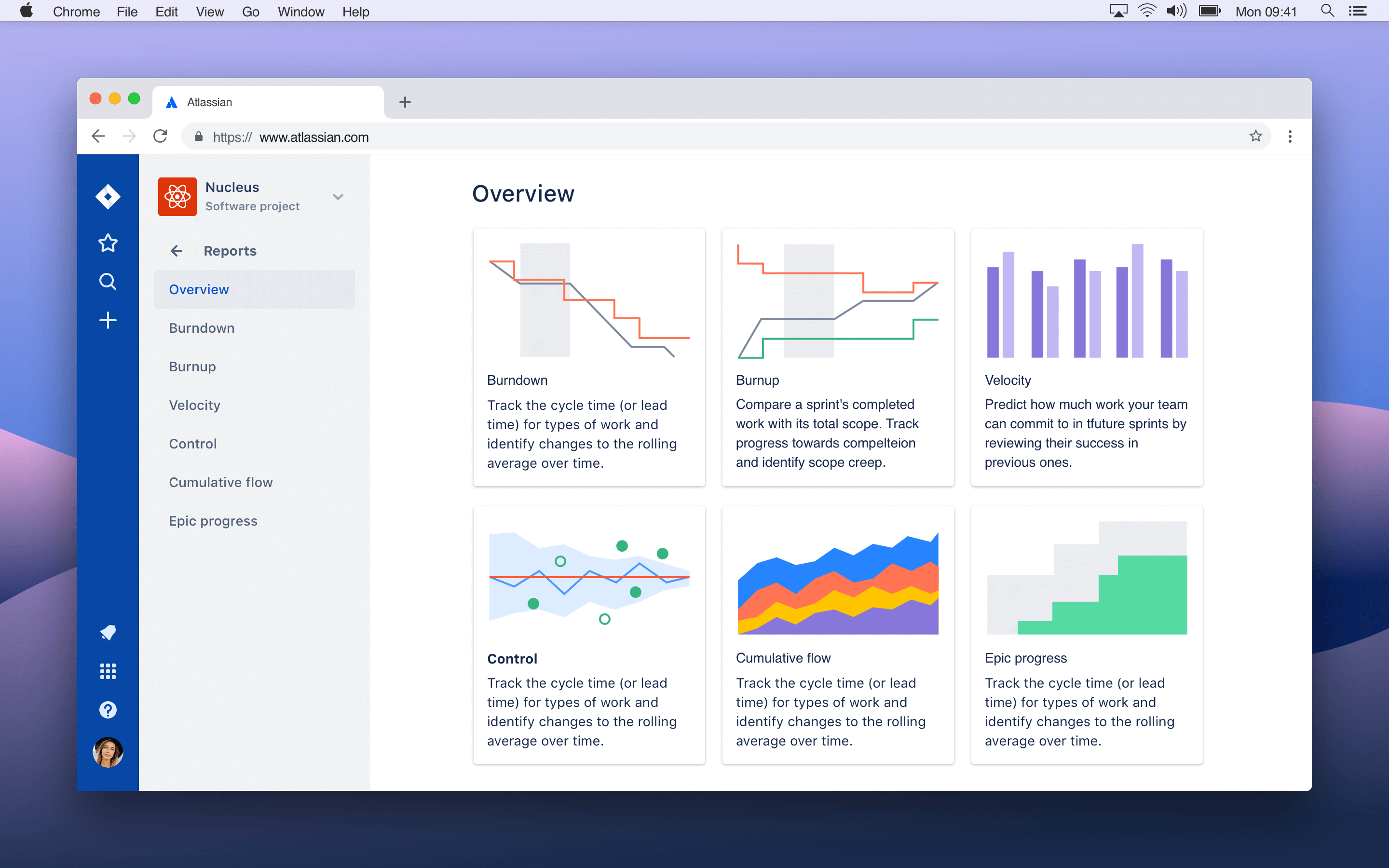Expand the Nucleus project dropdown
Image resolution: width=1389 pixels, height=868 pixels.
click(338, 196)
